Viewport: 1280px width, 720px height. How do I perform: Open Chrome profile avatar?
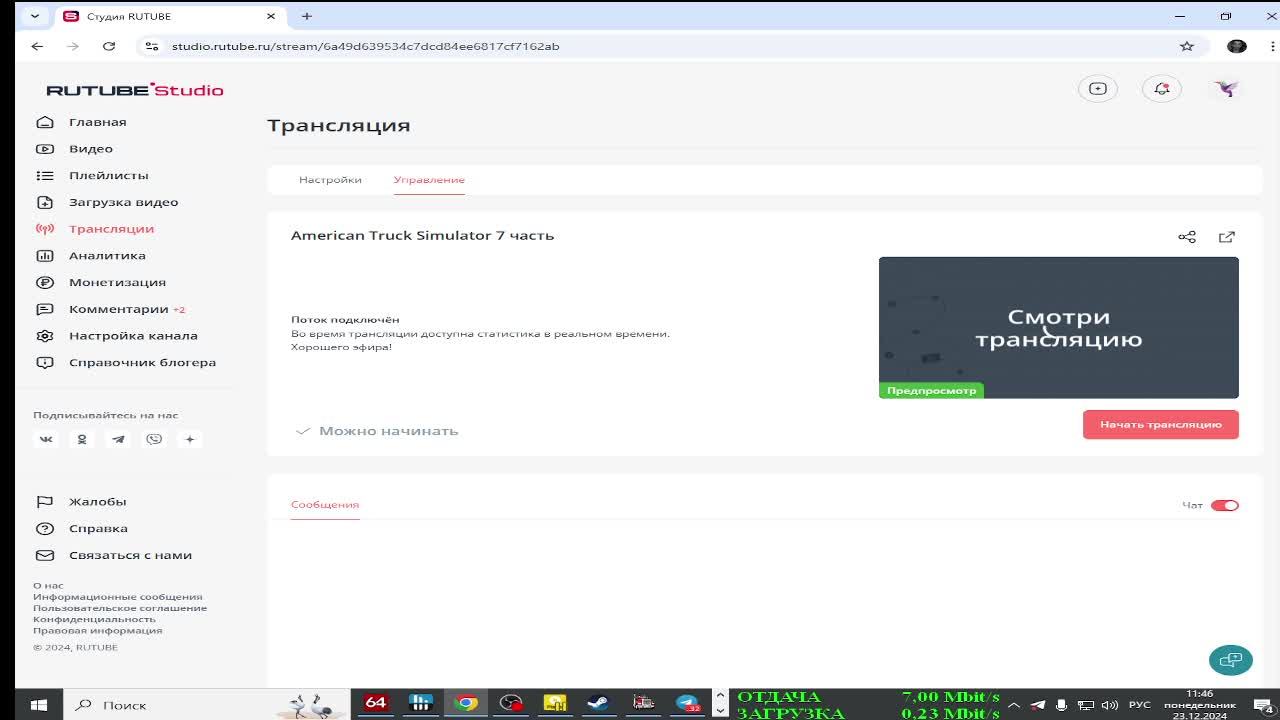point(1237,46)
